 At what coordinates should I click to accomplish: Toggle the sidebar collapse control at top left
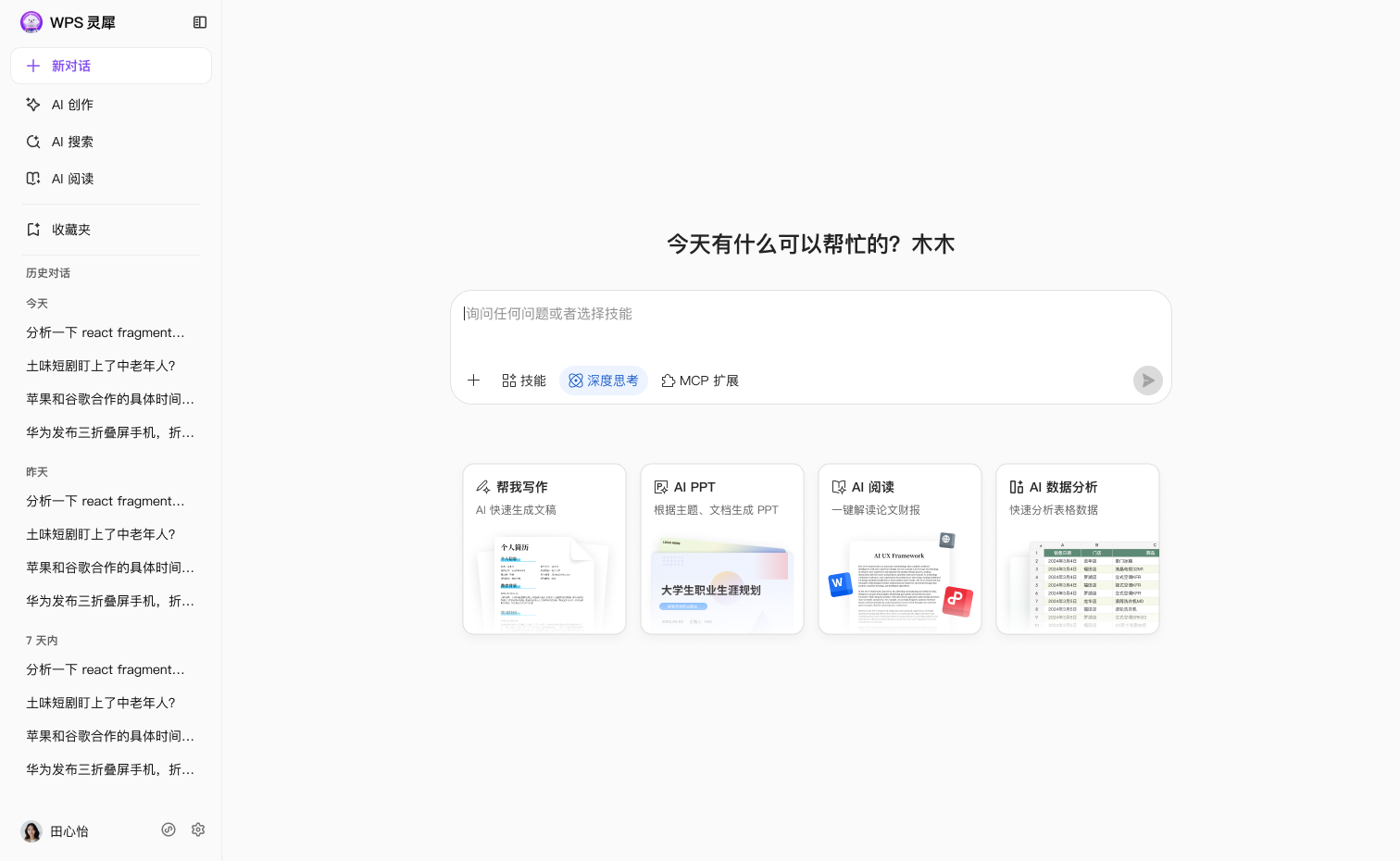(x=200, y=21)
